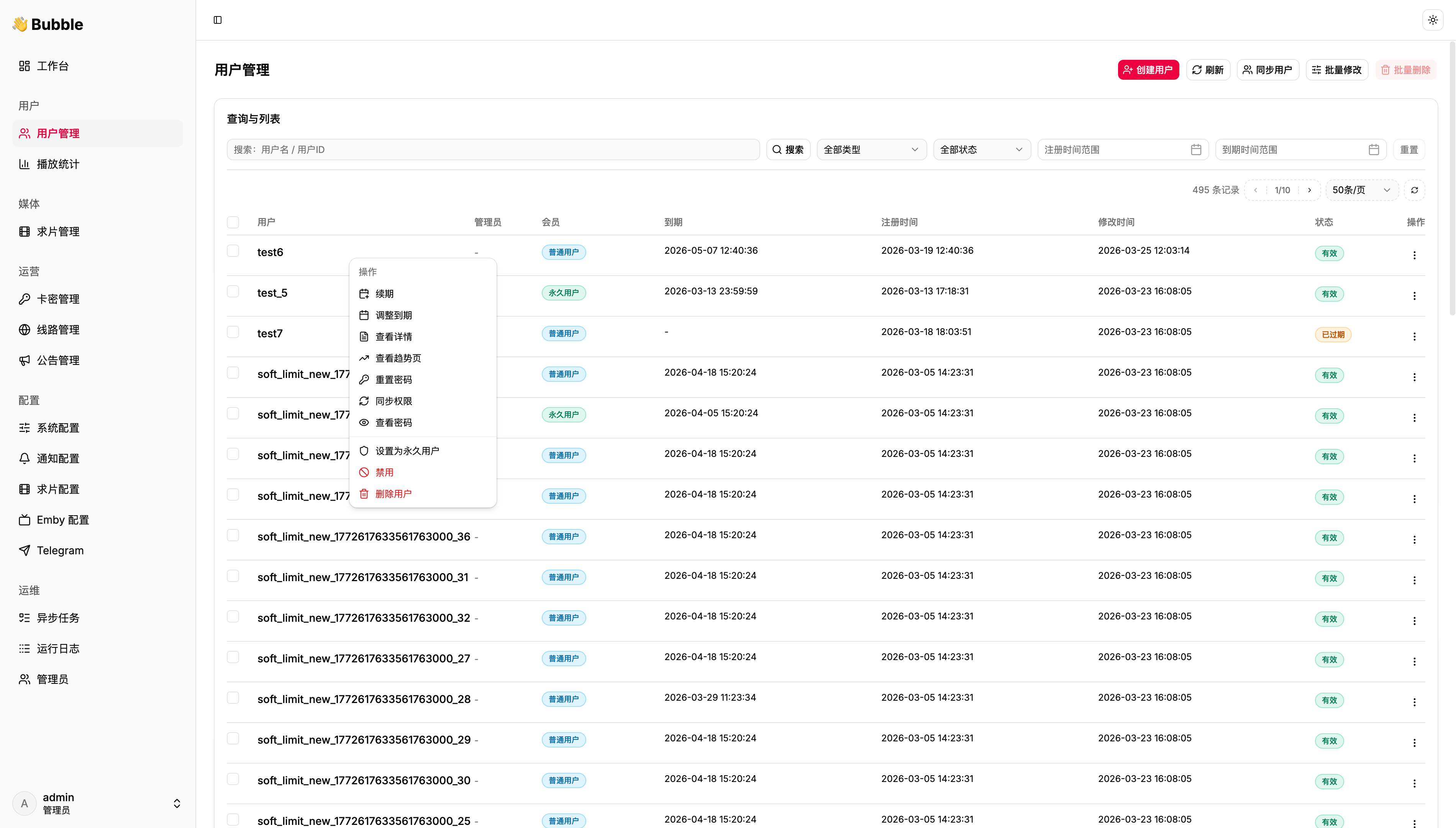This screenshot has height=828, width=1456.
Task: Click the table refresh icon near pagination
Action: pyautogui.click(x=1415, y=190)
